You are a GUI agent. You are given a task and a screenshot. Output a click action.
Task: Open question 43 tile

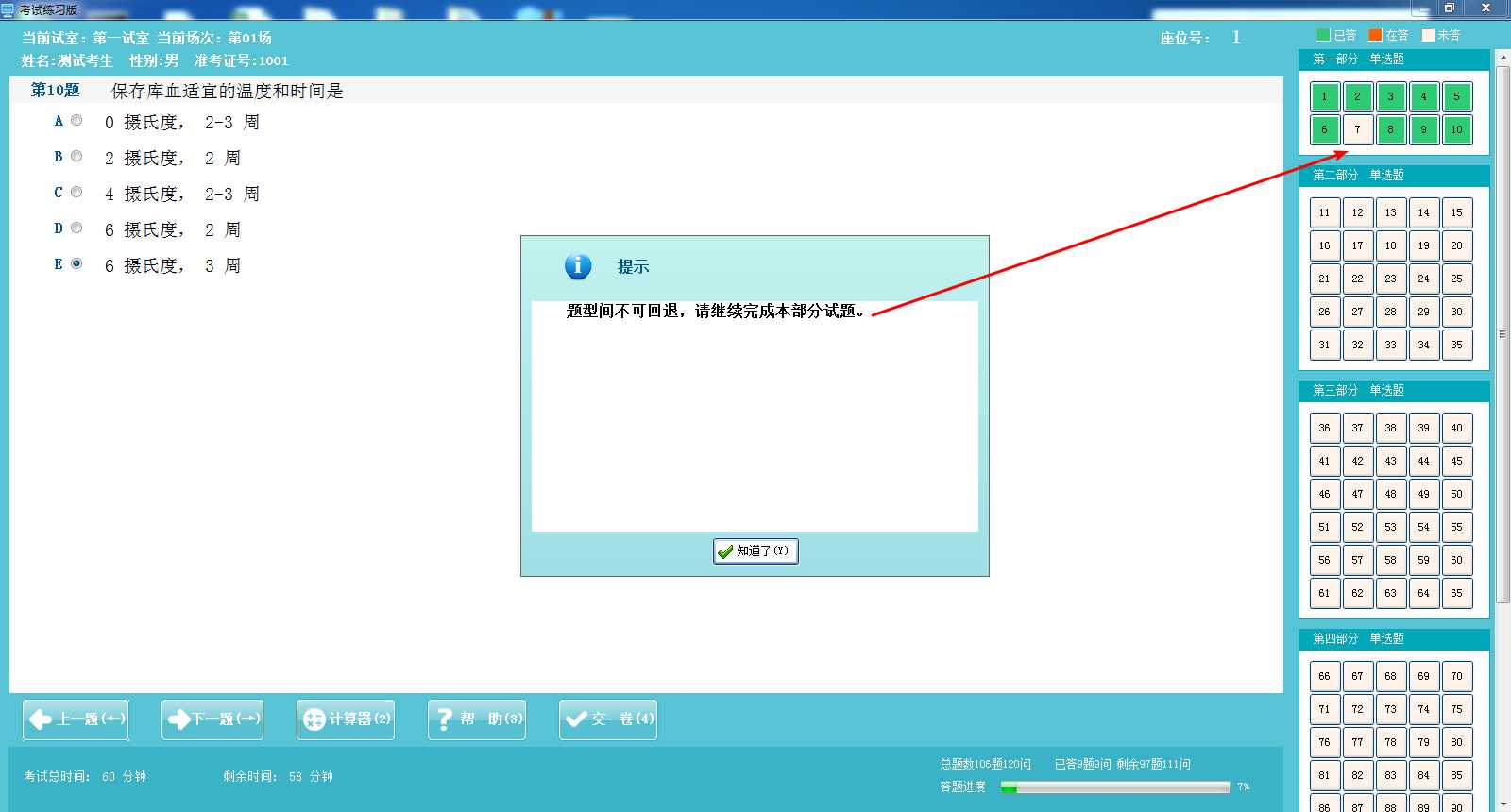coord(1390,461)
